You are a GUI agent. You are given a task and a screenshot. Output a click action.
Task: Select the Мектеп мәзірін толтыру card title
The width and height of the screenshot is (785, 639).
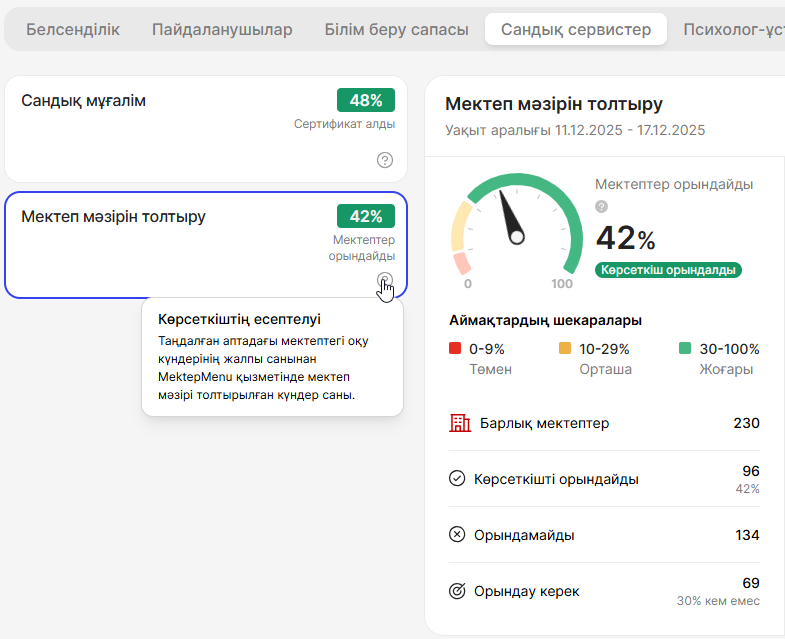tap(113, 216)
